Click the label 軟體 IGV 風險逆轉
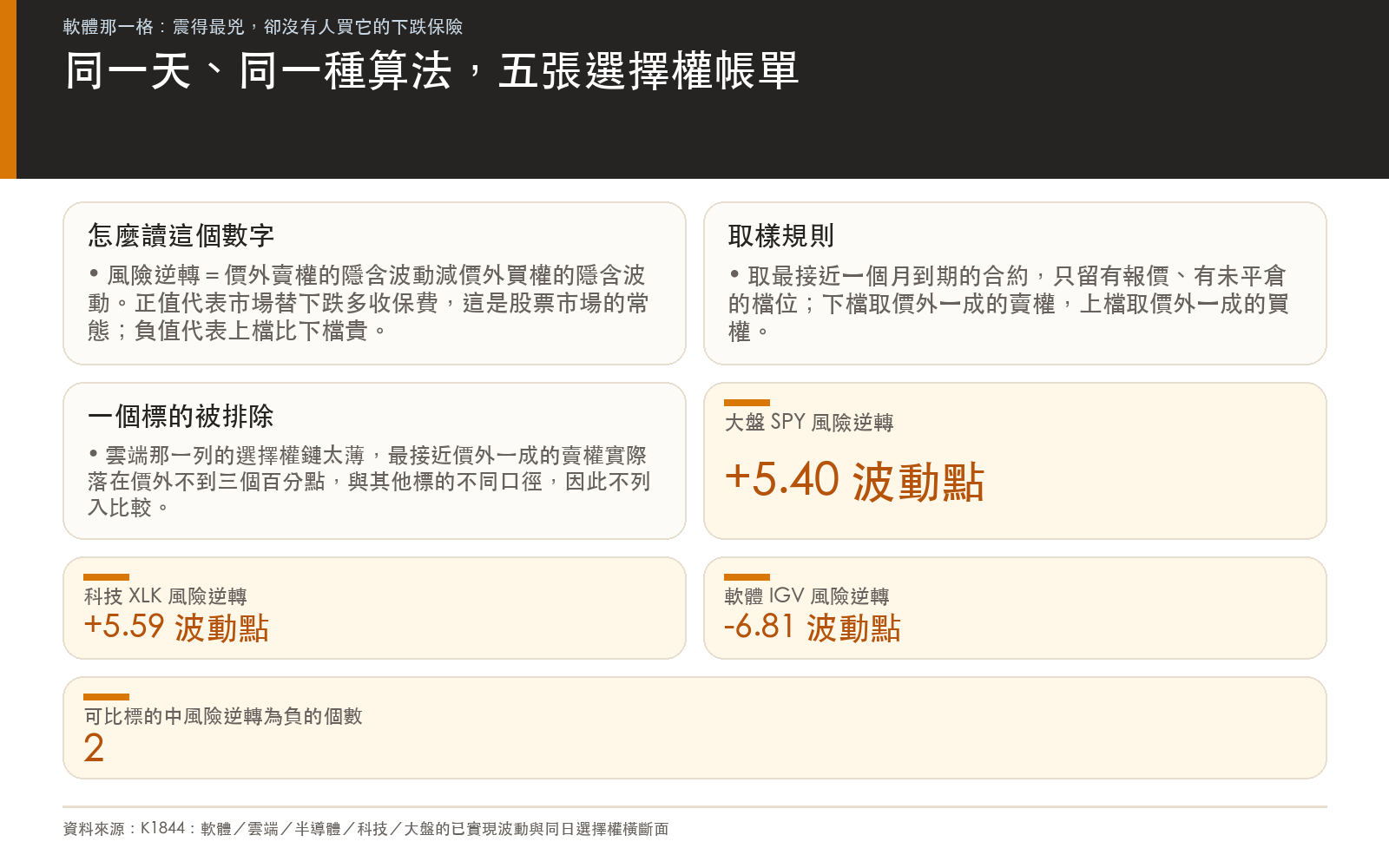1389x868 pixels. click(806, 596)
